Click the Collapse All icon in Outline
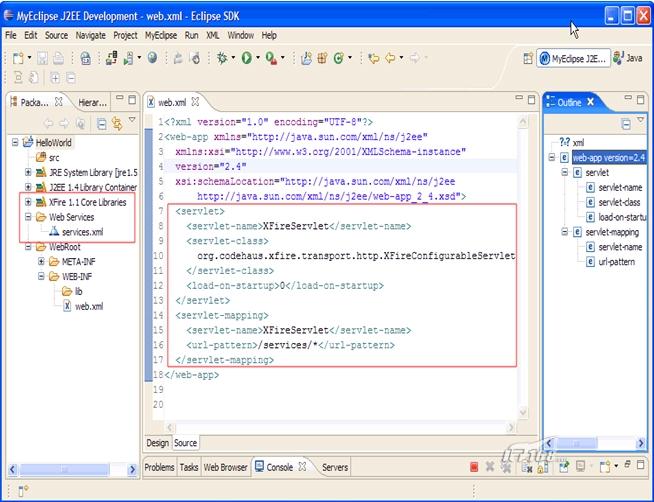 (626, 123)
